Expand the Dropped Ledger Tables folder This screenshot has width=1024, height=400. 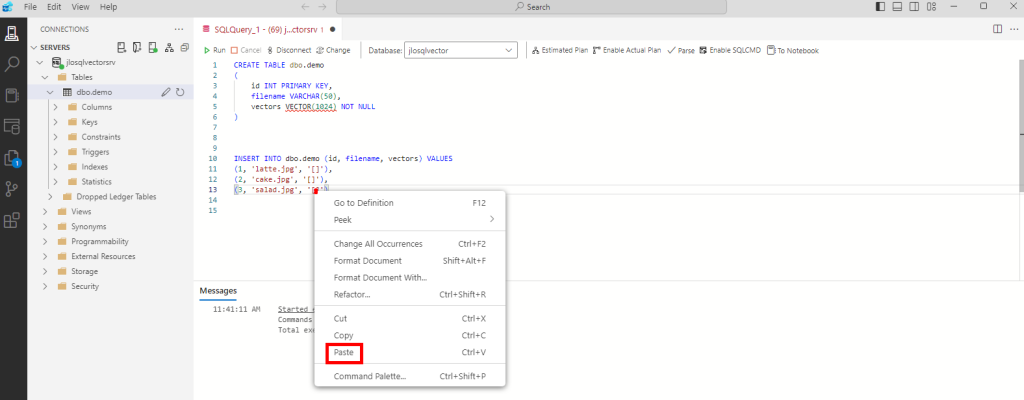point(50,197)
